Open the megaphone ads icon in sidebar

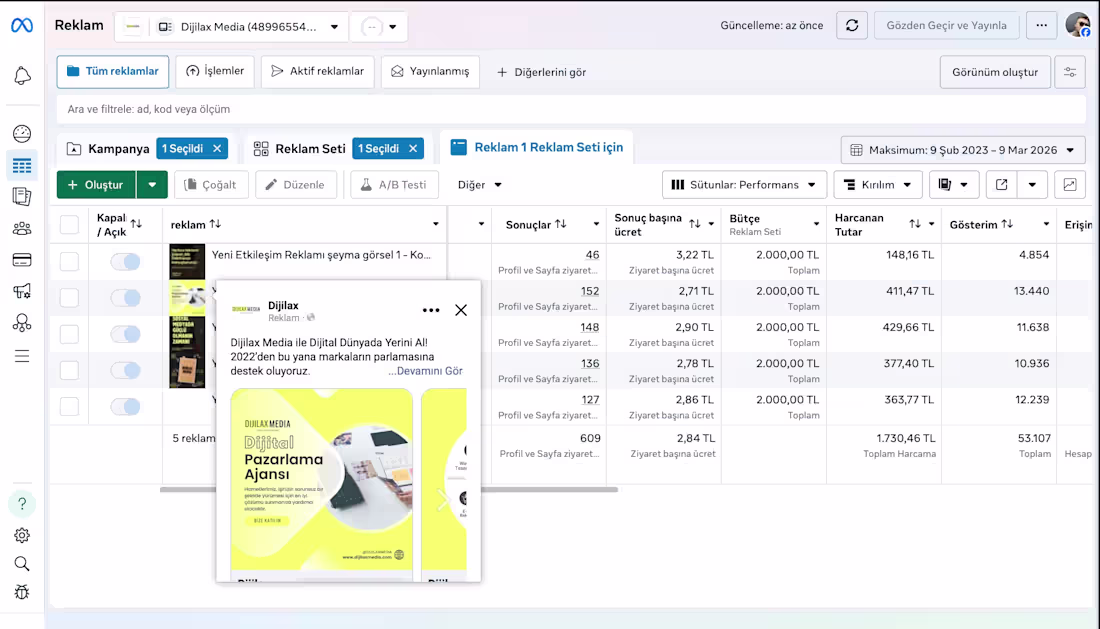tap(22, 291)
